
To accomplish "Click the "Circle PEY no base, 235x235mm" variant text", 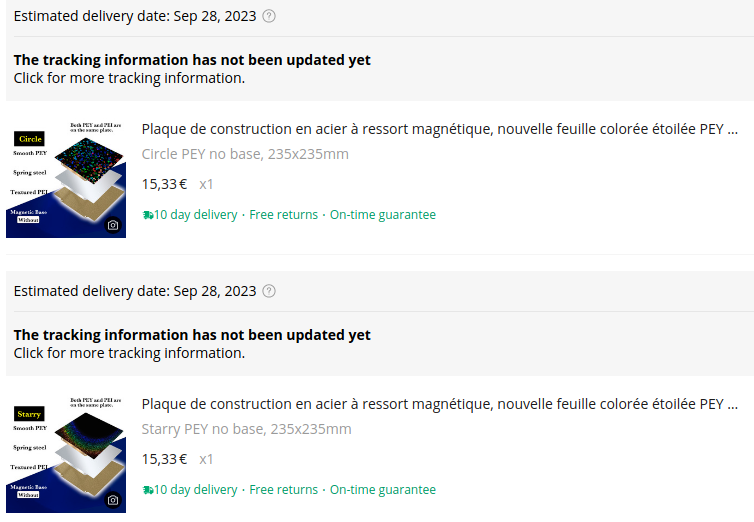I will point(245,154).
